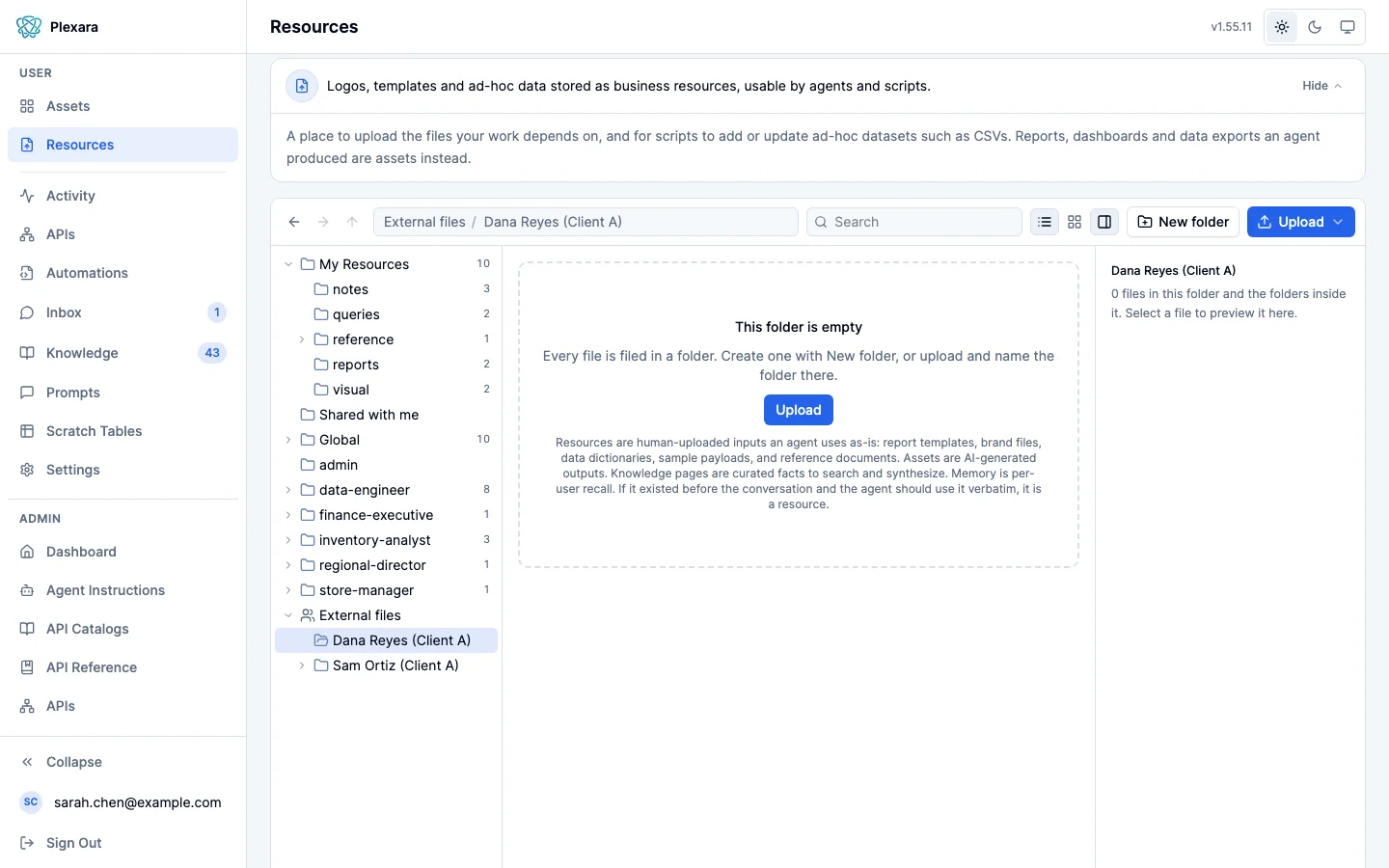Collapse the My Resources tree node
This screenshot has height=868, width=1389.
(x=288, y=264)
